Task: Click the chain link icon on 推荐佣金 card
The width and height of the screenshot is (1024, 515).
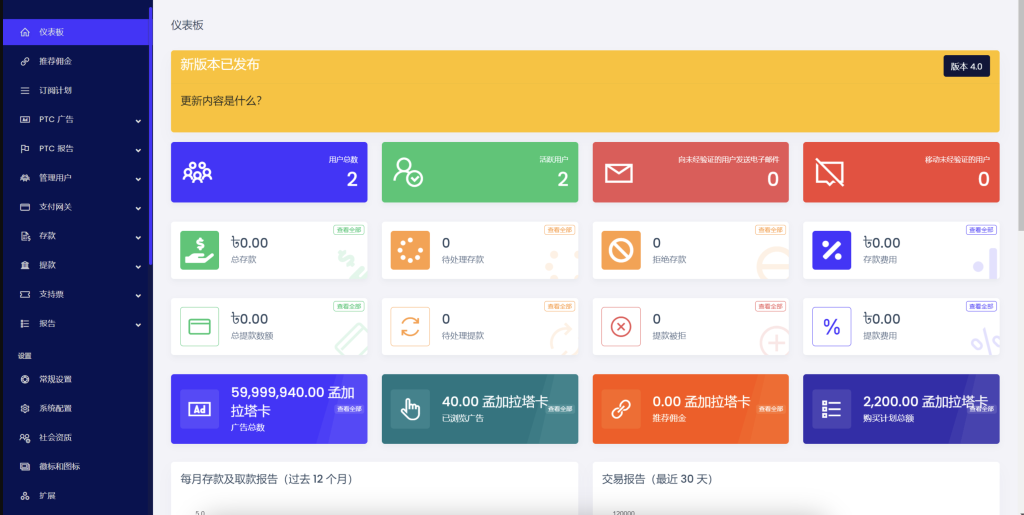Action: click(621, 409)
